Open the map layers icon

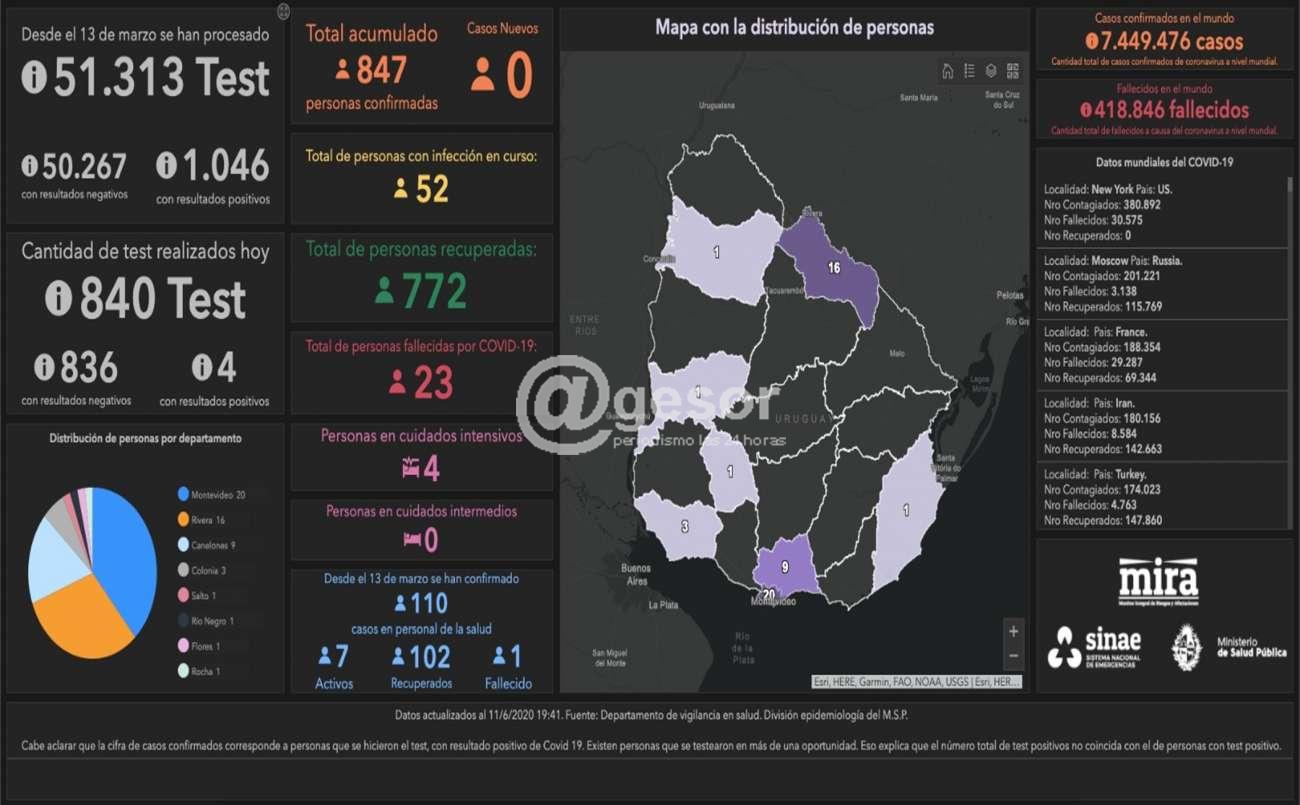991,71
